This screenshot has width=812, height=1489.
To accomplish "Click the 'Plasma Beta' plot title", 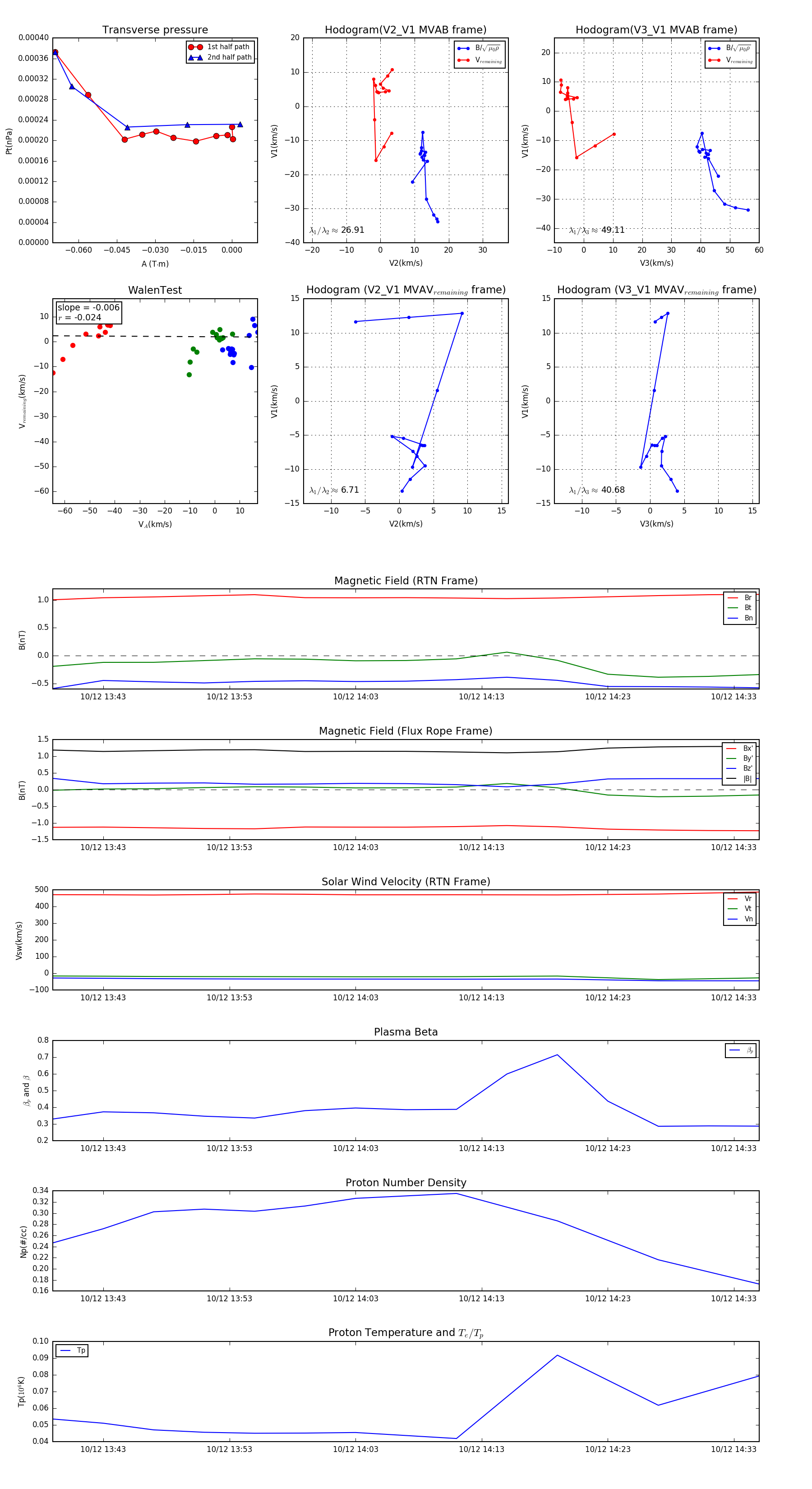I will click(x=406, y=1032).
